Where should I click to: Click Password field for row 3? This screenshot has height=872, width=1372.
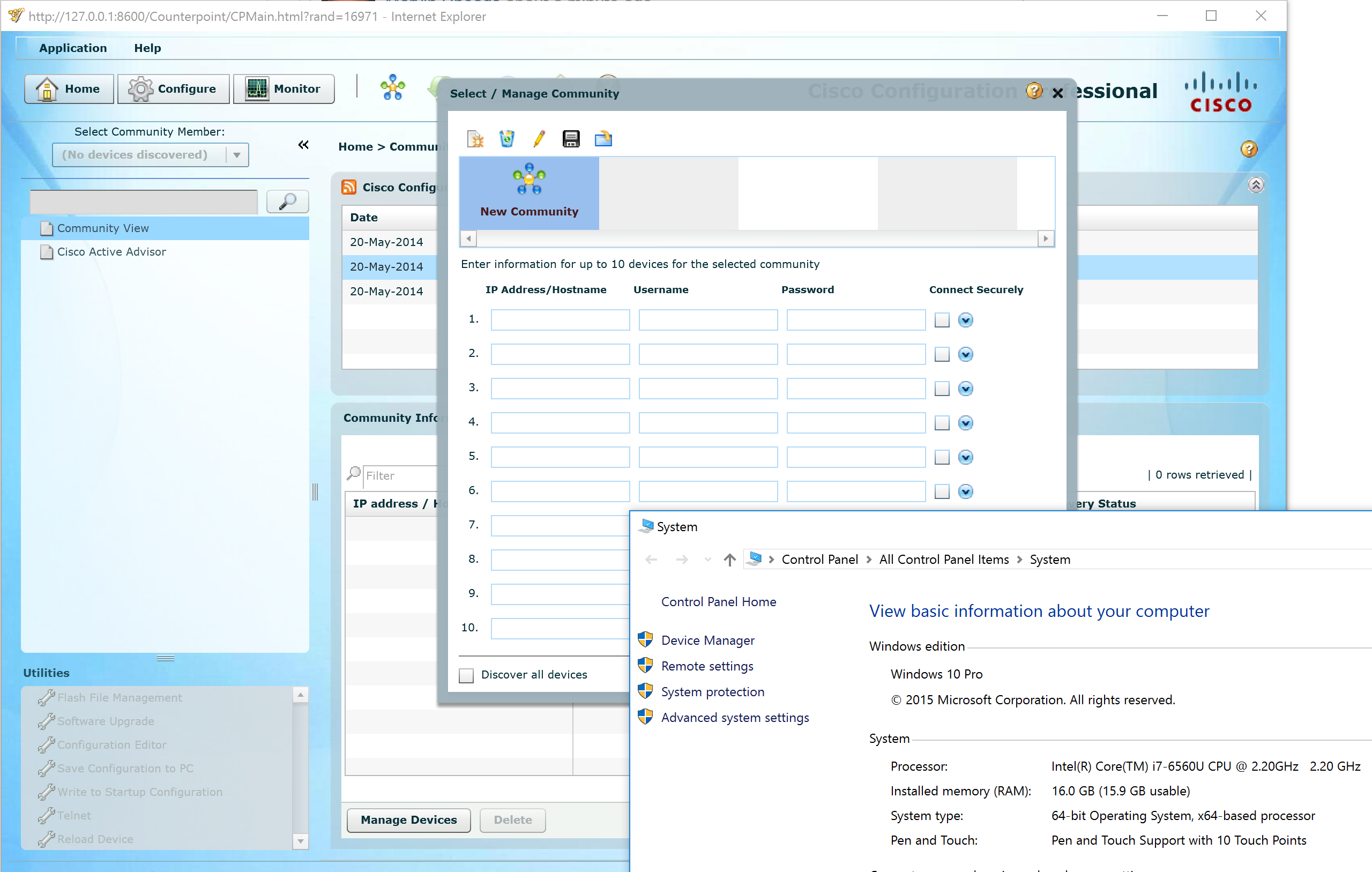856,388
